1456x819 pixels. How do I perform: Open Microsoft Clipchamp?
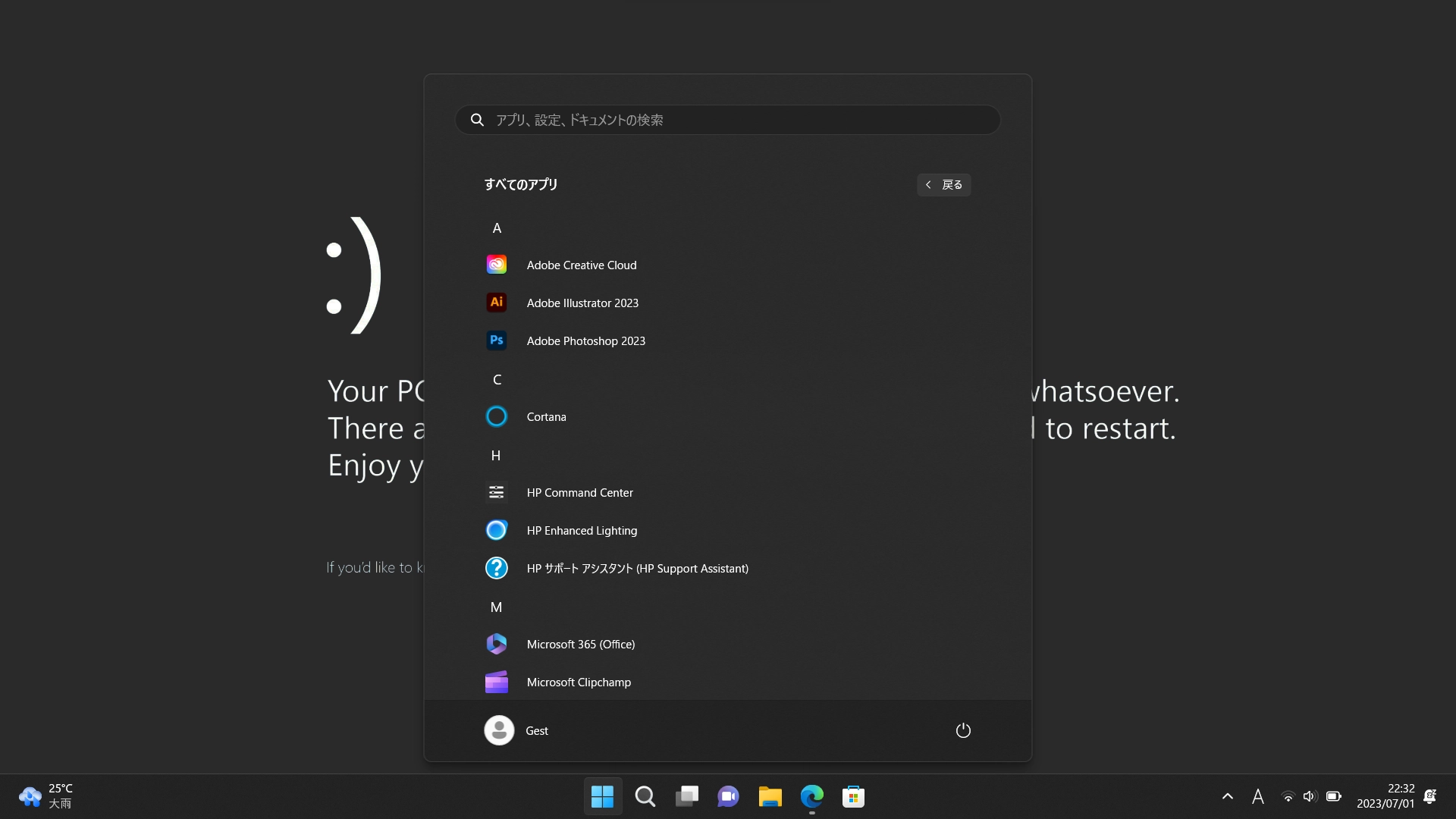578,682
